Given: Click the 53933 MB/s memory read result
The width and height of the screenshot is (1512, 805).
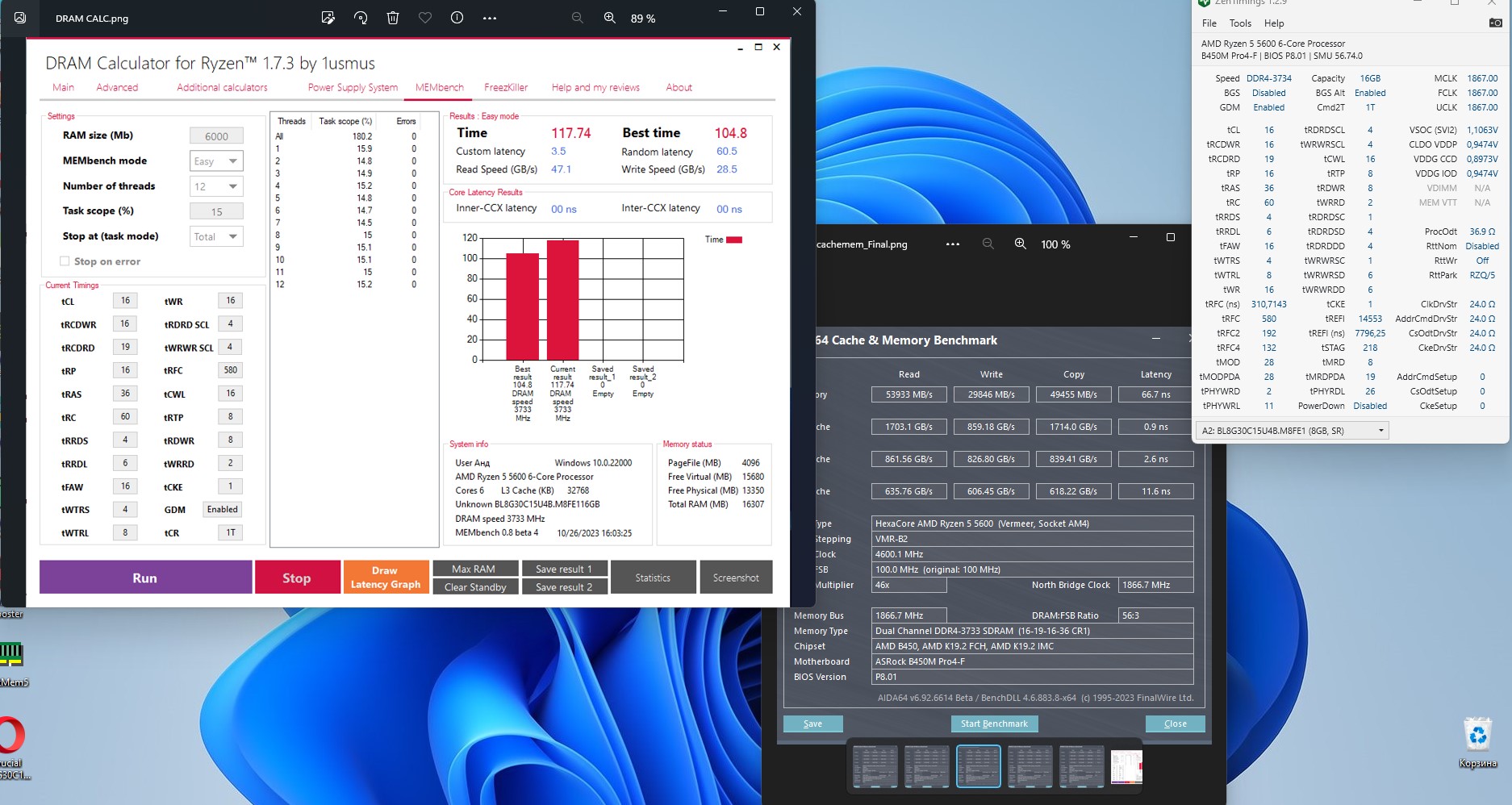Looking at the screenshot, I should click(909, 394).
